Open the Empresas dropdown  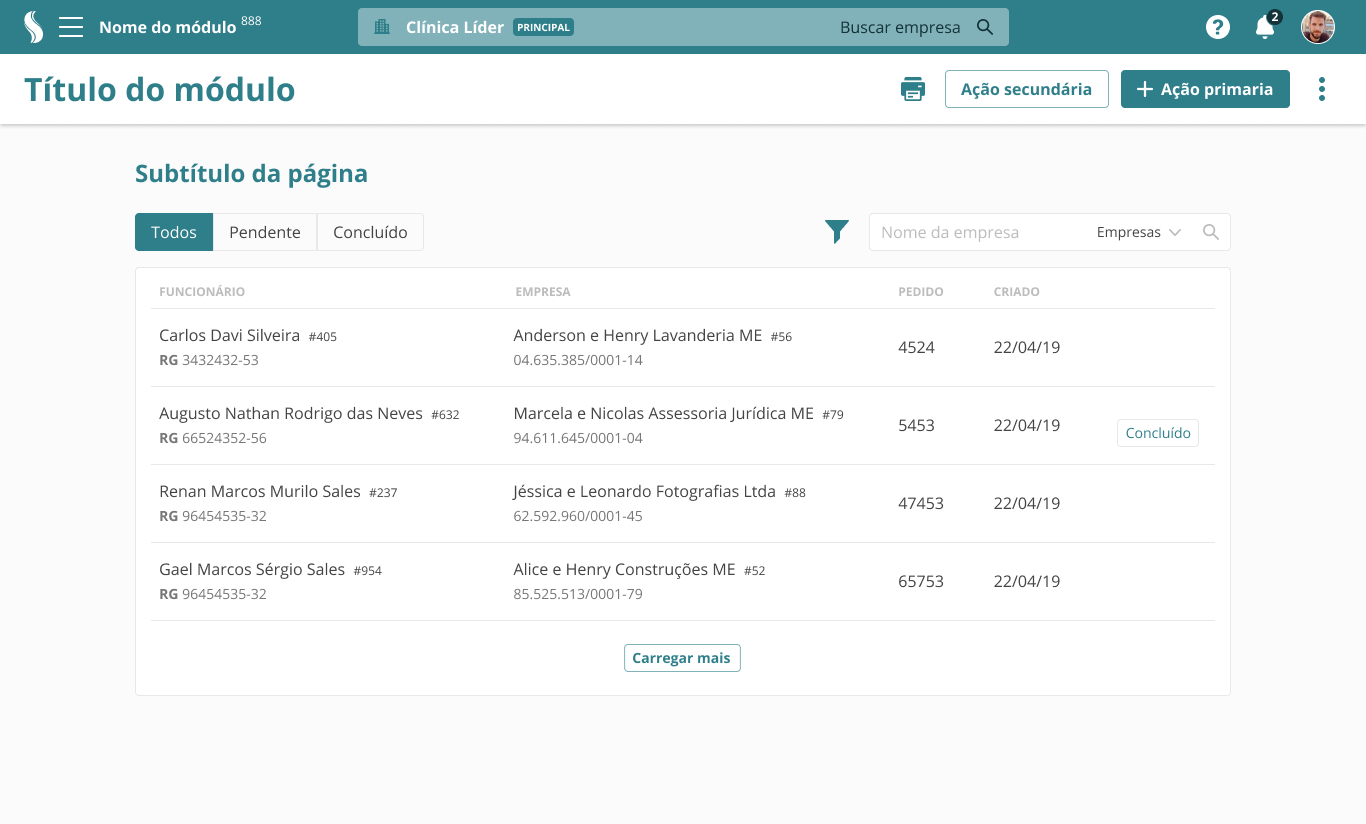pyautogui.click(x=1139, y=232)
